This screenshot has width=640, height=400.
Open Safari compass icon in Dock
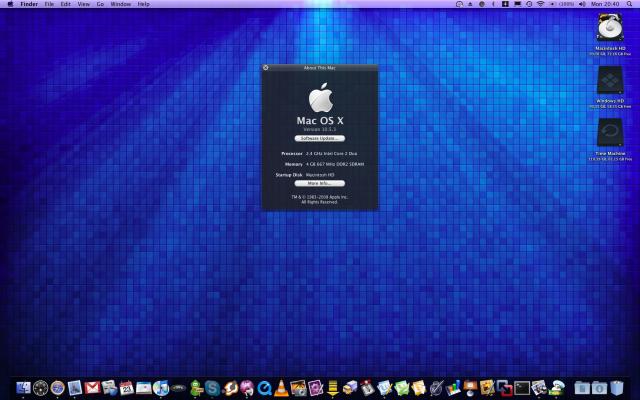[58, 388]
